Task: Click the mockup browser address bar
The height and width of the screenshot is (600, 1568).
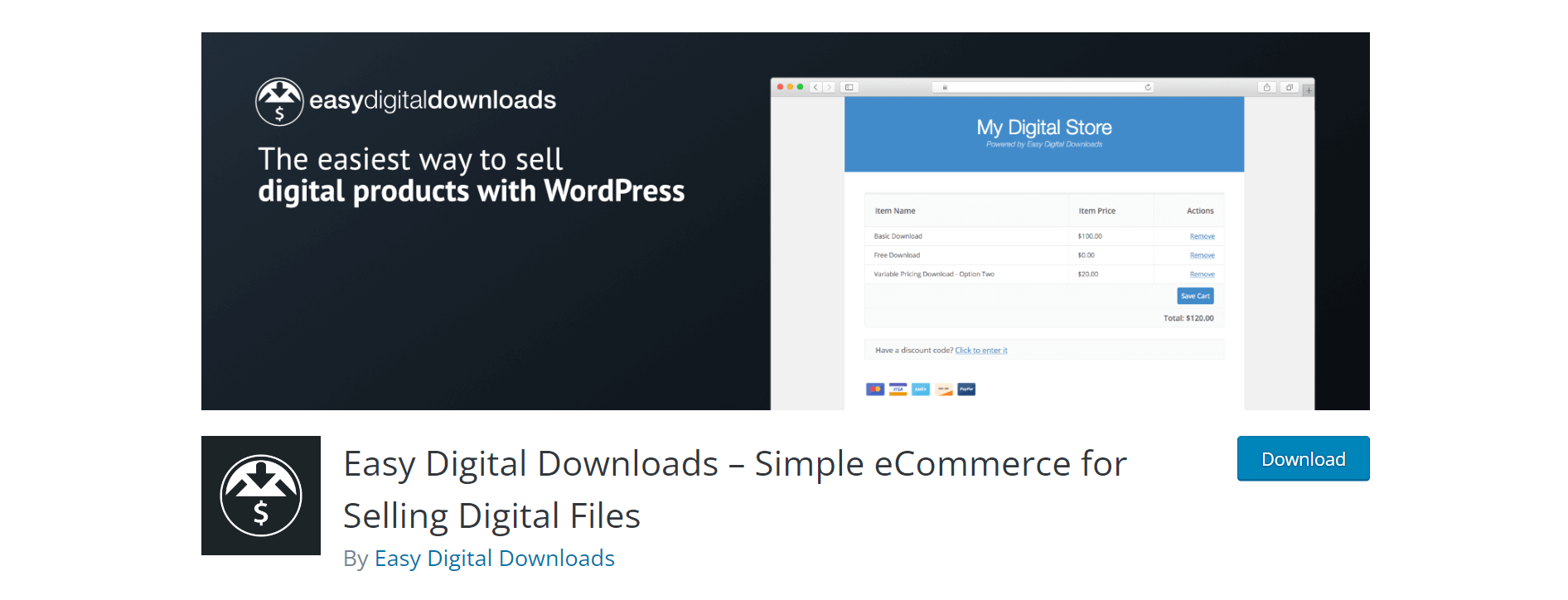Action: click(1043, 87)
